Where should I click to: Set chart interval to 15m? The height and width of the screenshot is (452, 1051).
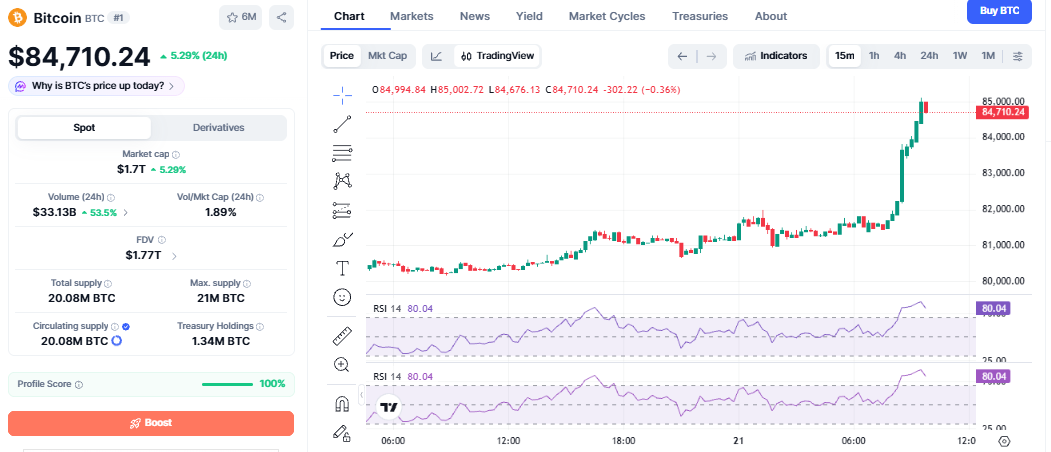[845, 56]
